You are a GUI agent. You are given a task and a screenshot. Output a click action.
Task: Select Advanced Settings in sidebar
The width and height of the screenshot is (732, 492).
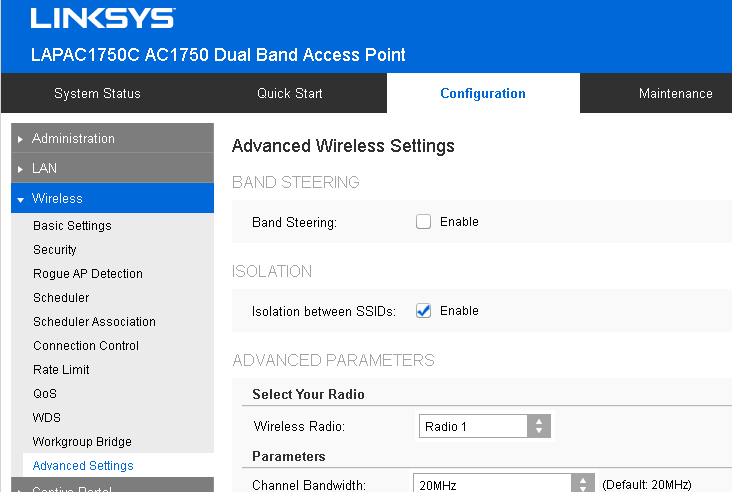(83, 465)
